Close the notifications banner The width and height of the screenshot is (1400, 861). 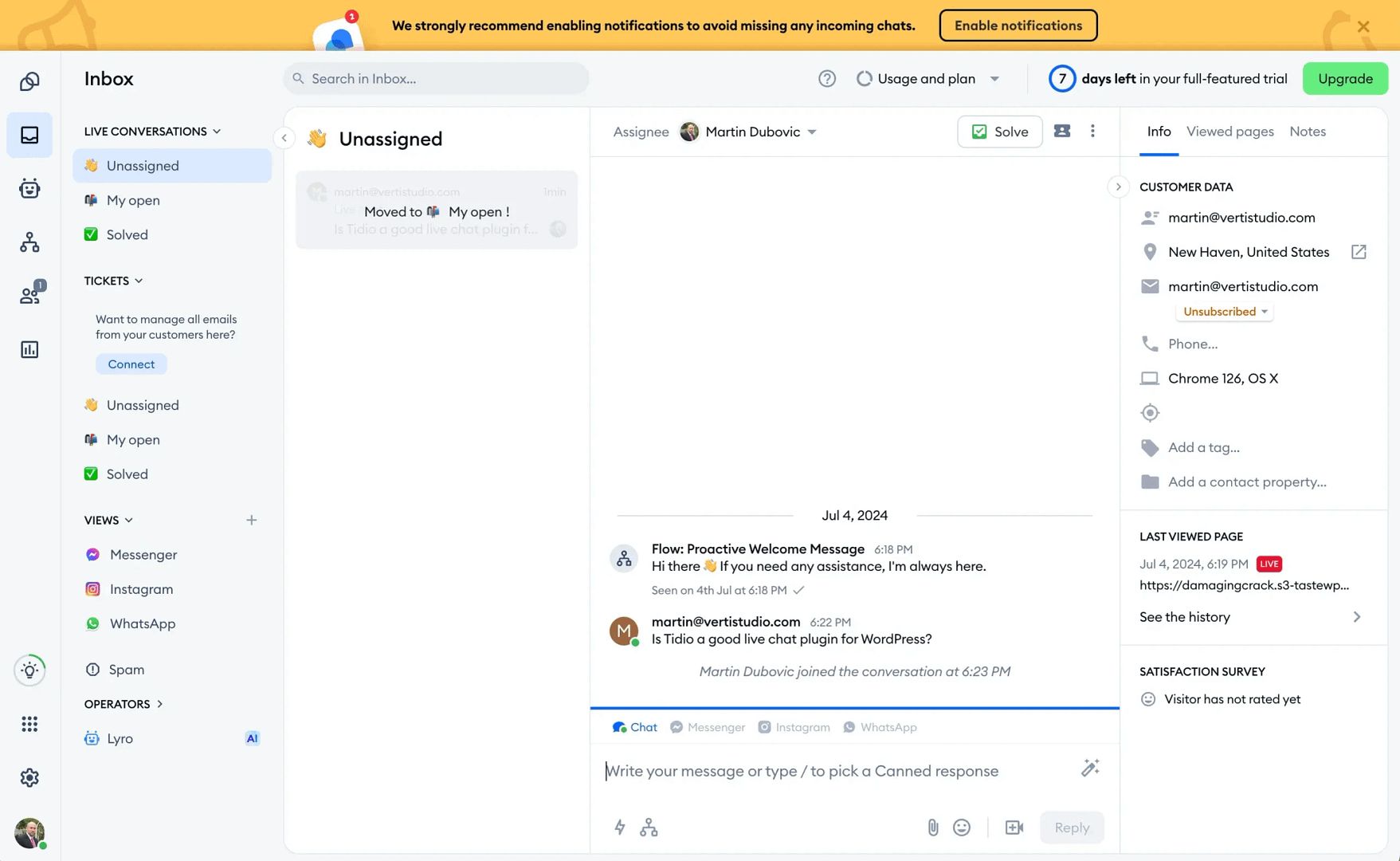click(x=1363, y=26)
